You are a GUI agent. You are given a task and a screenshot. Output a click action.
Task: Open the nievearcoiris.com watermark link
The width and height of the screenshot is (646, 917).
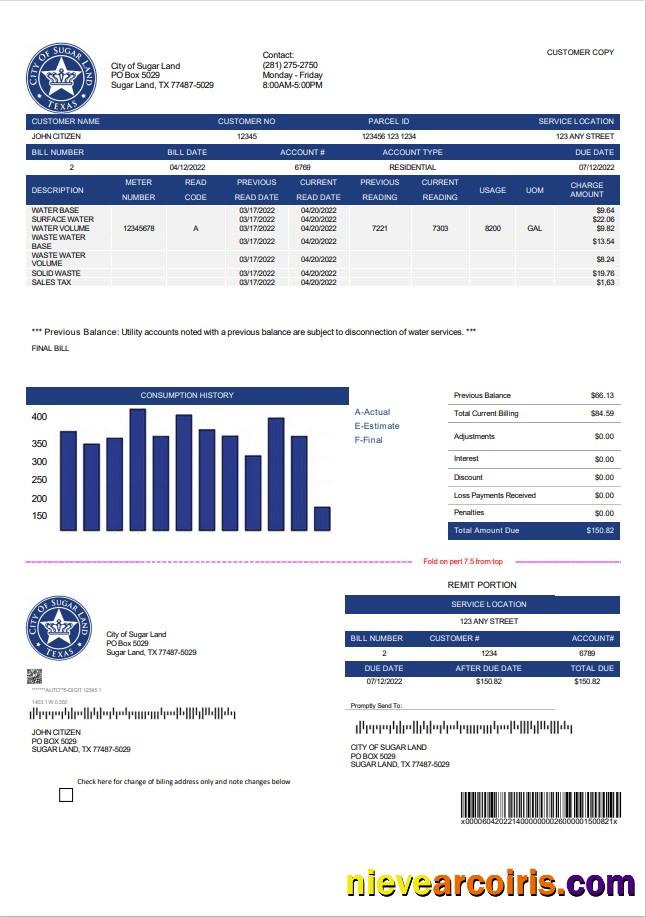point(490,883)
